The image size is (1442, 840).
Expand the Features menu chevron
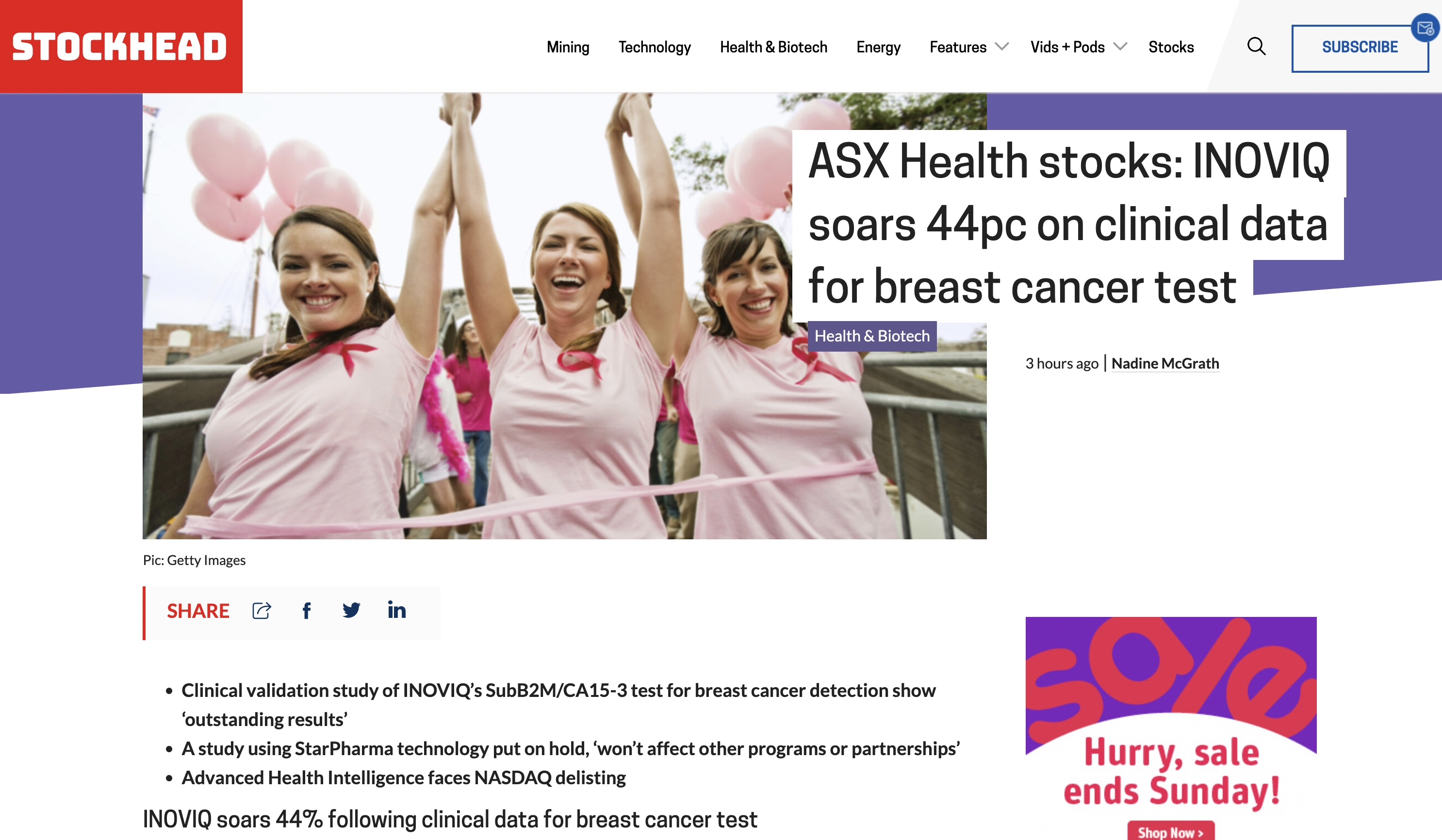coord(1001,47)
